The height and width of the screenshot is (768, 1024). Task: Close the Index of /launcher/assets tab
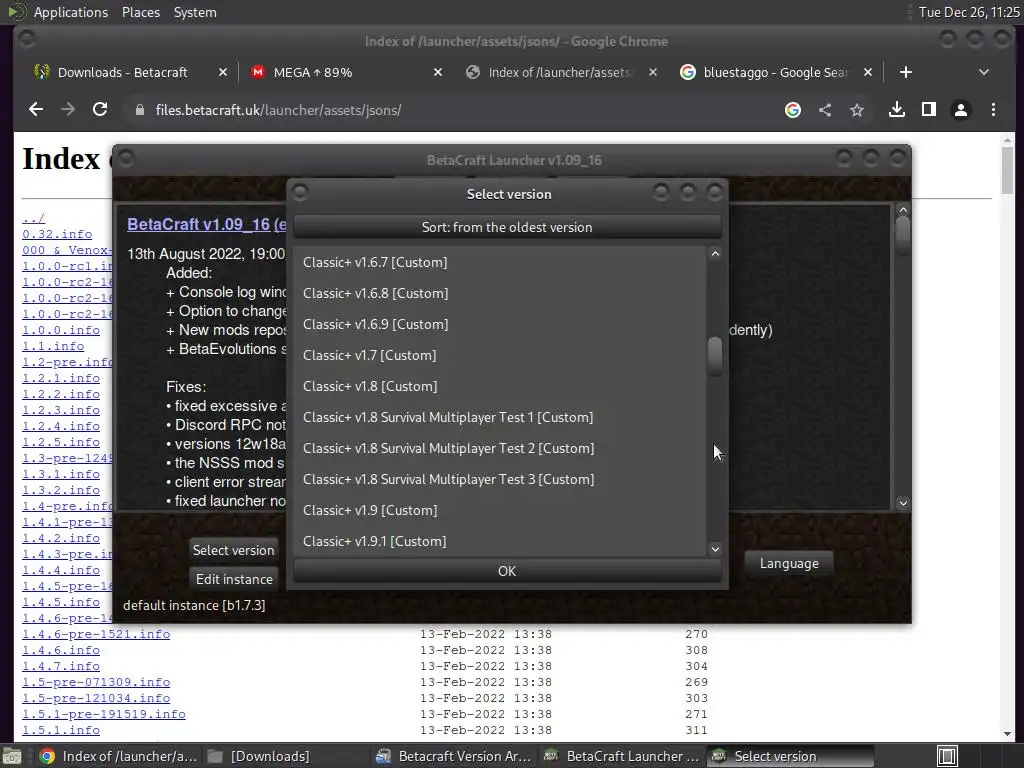pos(652,72)
